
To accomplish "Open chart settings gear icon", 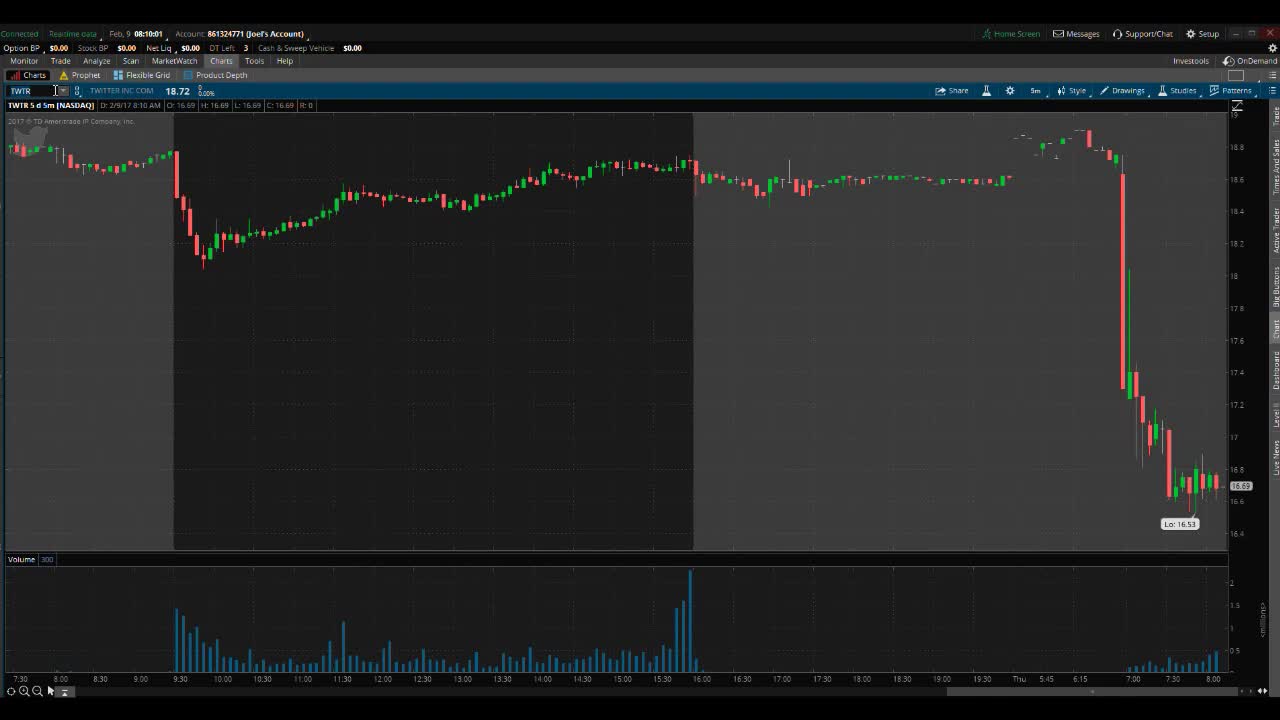I will pyautogui.click(x=1010, y=91).
